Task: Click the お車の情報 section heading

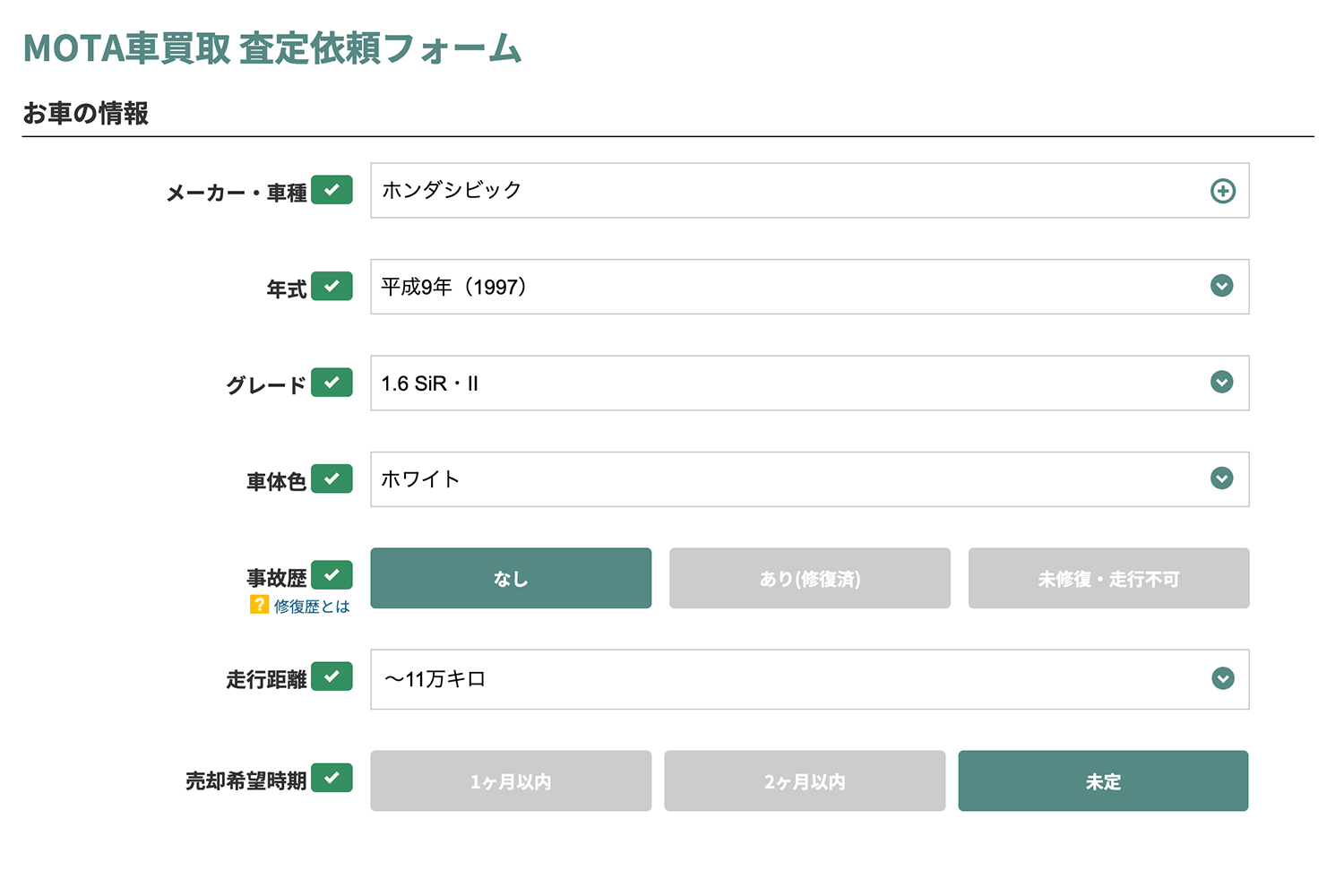Action: pos(86,114)
